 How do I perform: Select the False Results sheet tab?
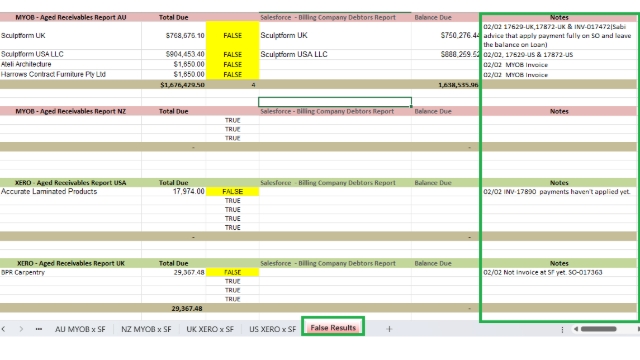pos(333,328)
